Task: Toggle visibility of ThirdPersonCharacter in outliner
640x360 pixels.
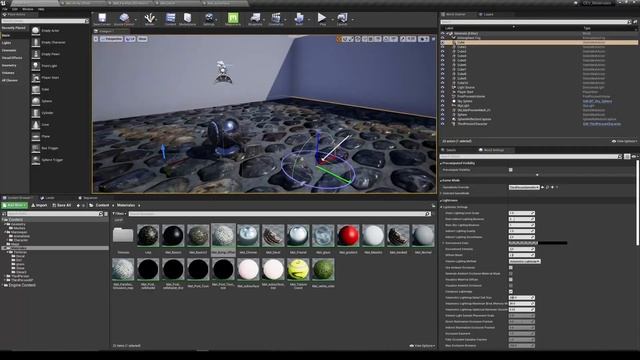Action: click(442, 124)
